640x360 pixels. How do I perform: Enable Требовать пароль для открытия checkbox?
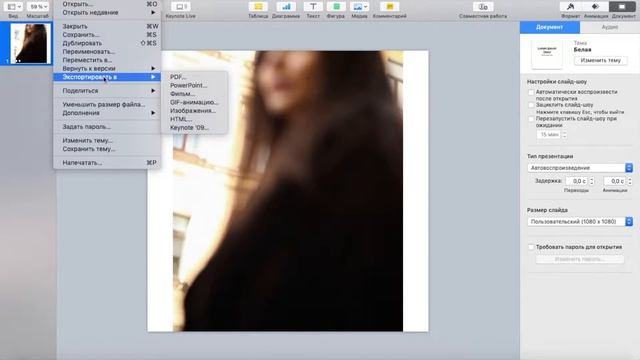click(x=531, y=247)
